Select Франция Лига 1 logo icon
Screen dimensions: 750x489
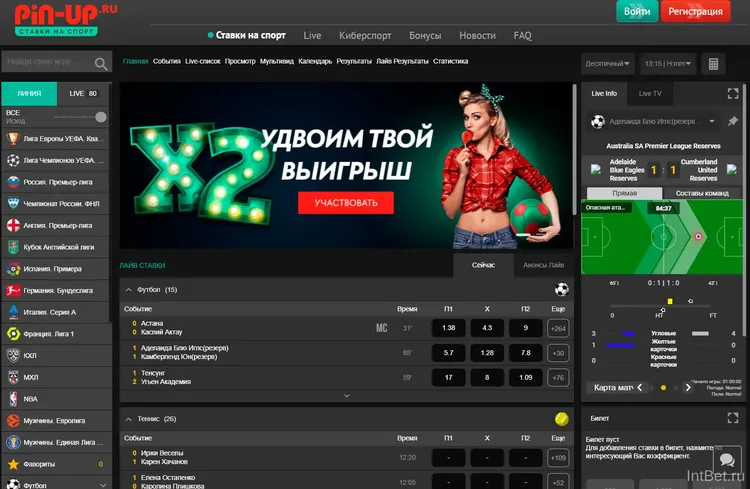pos(13,334)
